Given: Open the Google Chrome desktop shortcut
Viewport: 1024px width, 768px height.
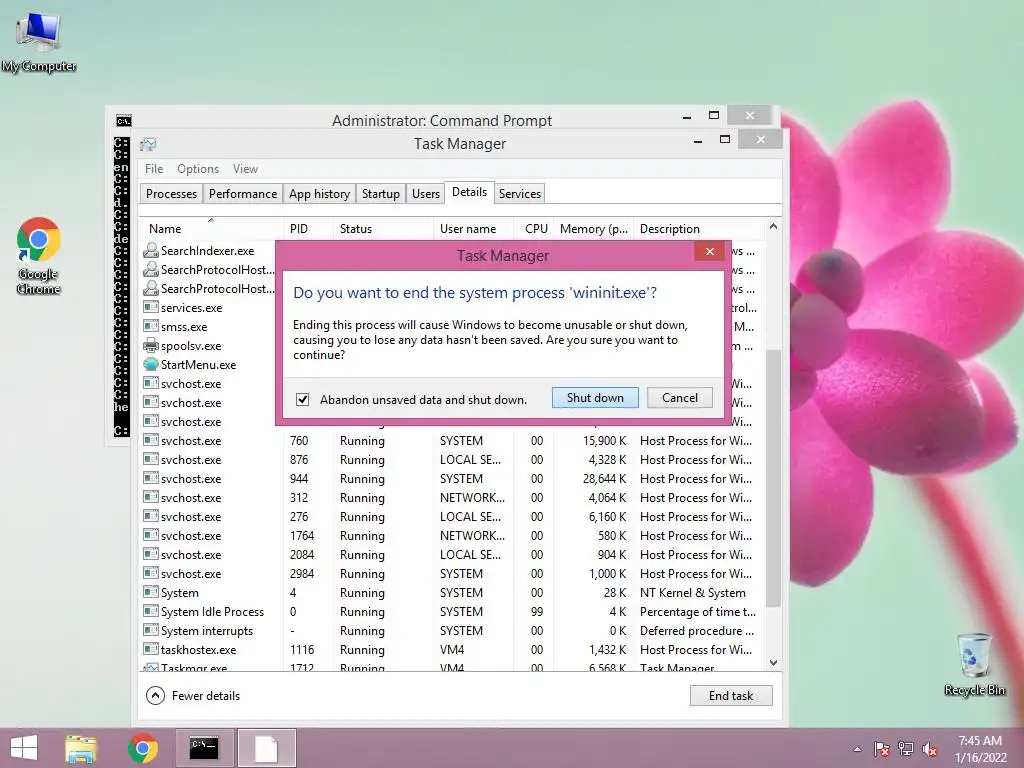Looking at the screenshot, I should (x=39, y=255).
